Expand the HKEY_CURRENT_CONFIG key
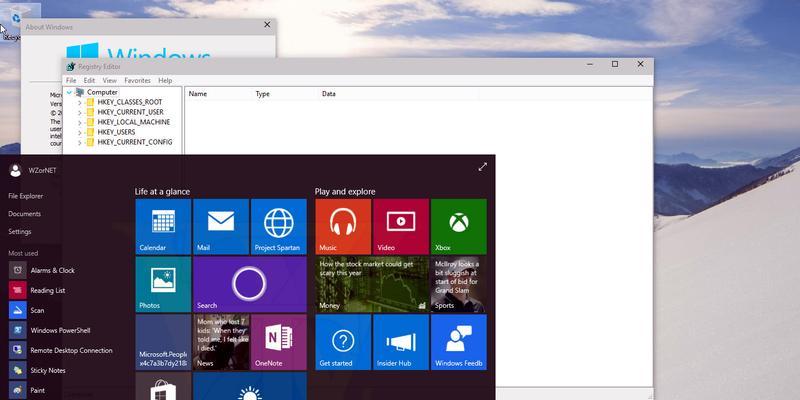This screenshot has width=800, height=400. tap(80, 142)
